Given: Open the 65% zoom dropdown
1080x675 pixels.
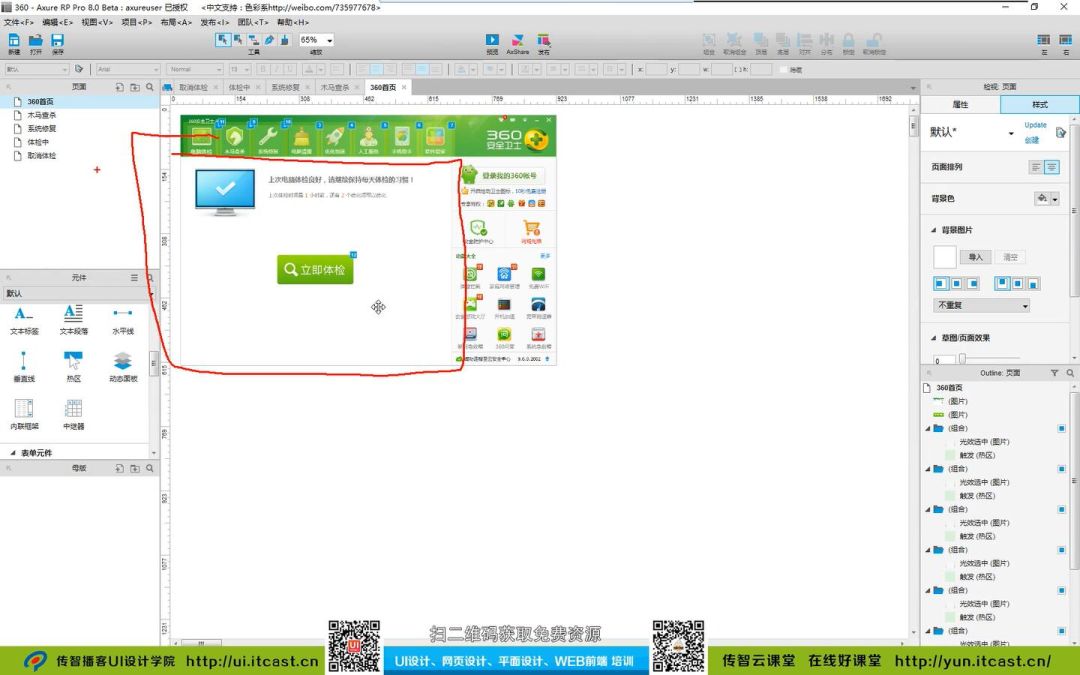Looking at the screenshot, I should click(317, 40).
